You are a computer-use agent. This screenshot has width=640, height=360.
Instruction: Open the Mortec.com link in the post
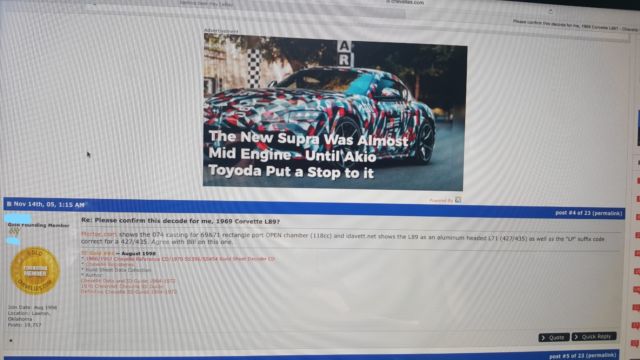pos(99,234)
